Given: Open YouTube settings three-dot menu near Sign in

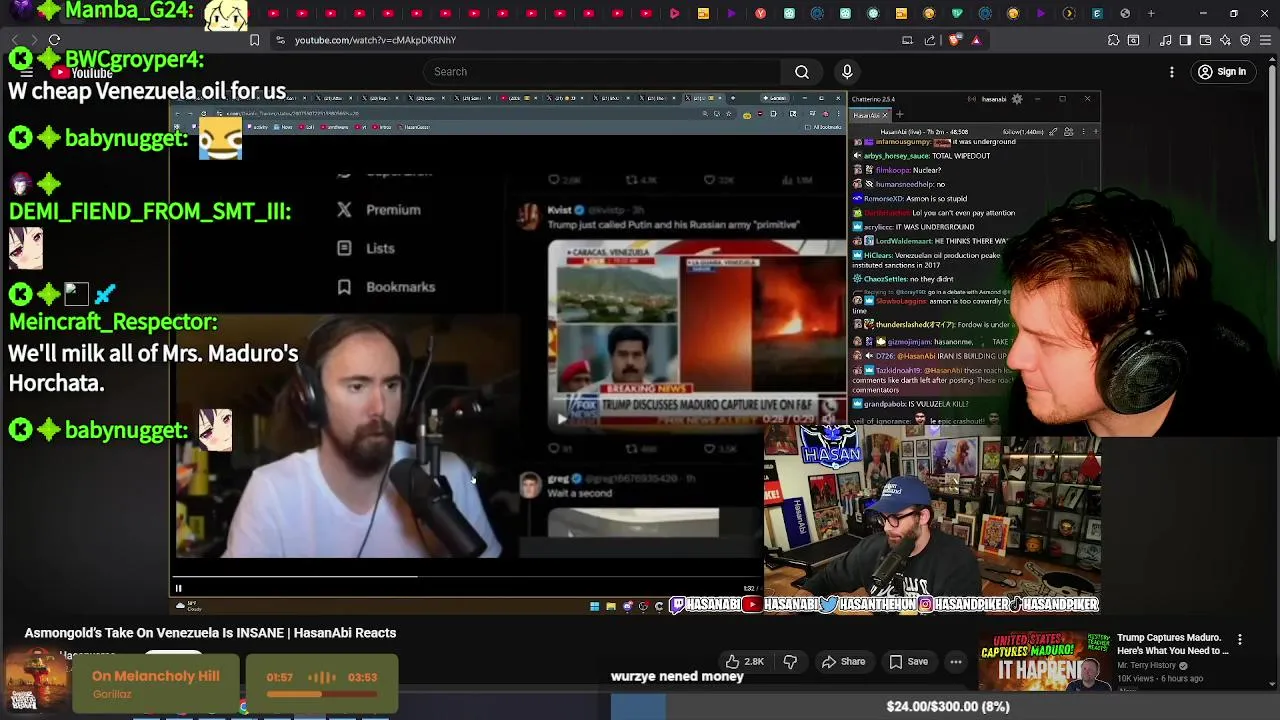Looking at the screenshot, I should tap(1172, 72).
